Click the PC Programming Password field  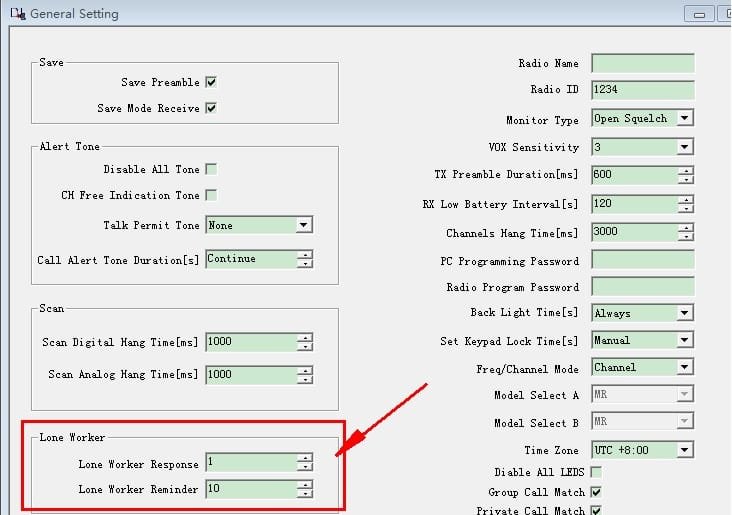642,260
